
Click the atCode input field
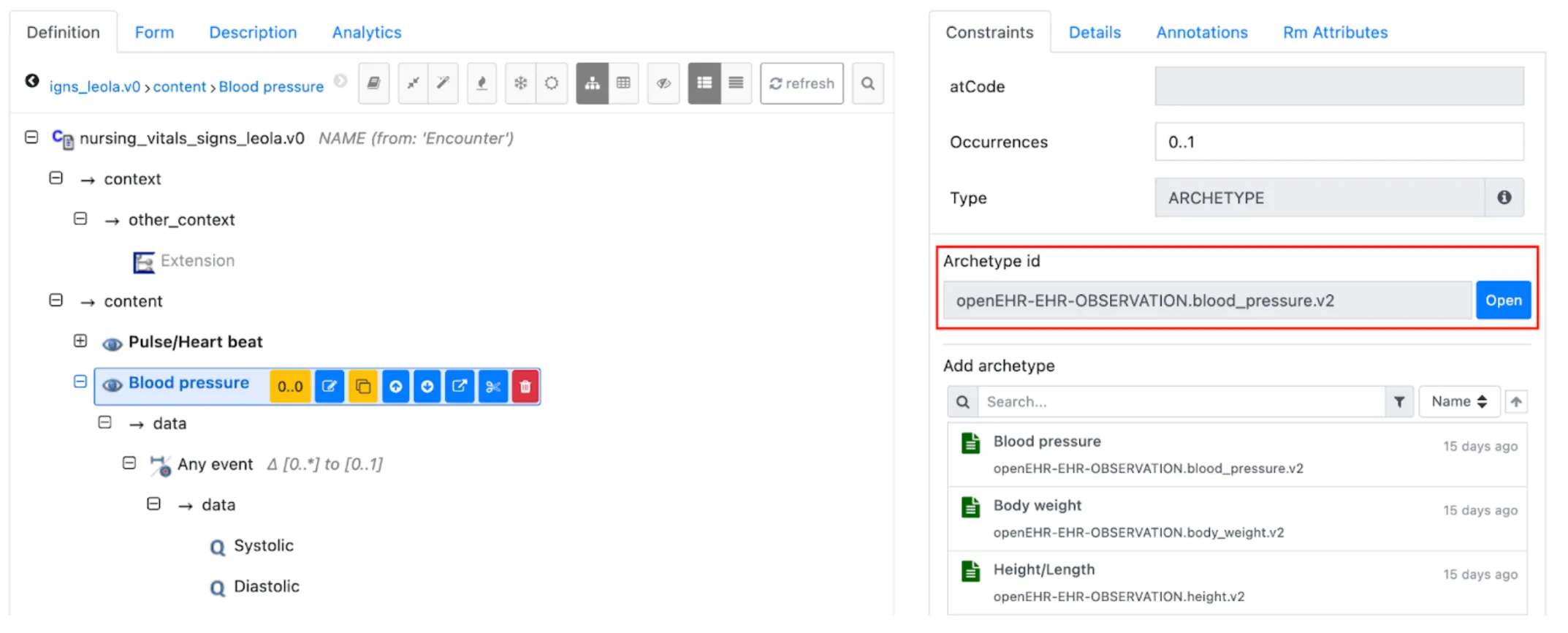[1339, 86]
